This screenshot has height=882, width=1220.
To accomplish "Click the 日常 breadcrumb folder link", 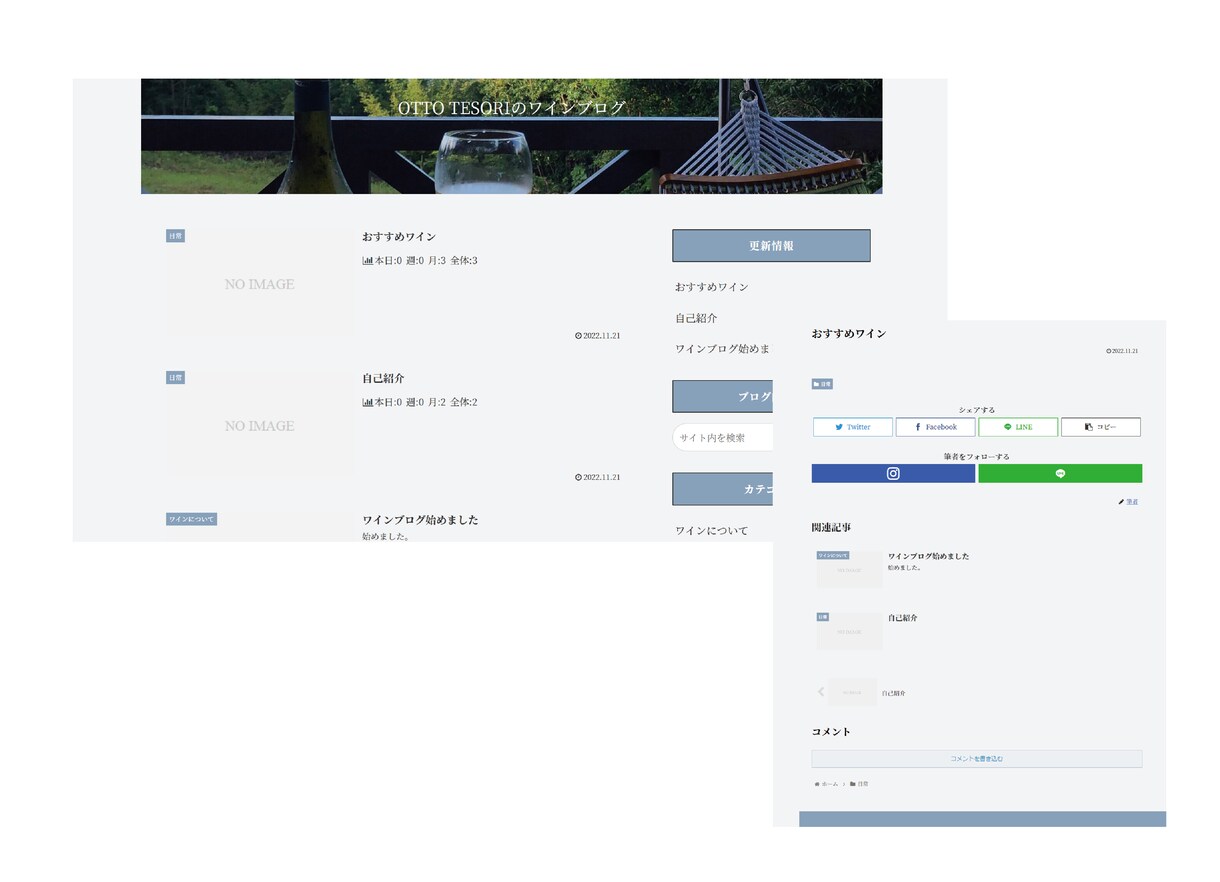I will click(x=859, y=784).
